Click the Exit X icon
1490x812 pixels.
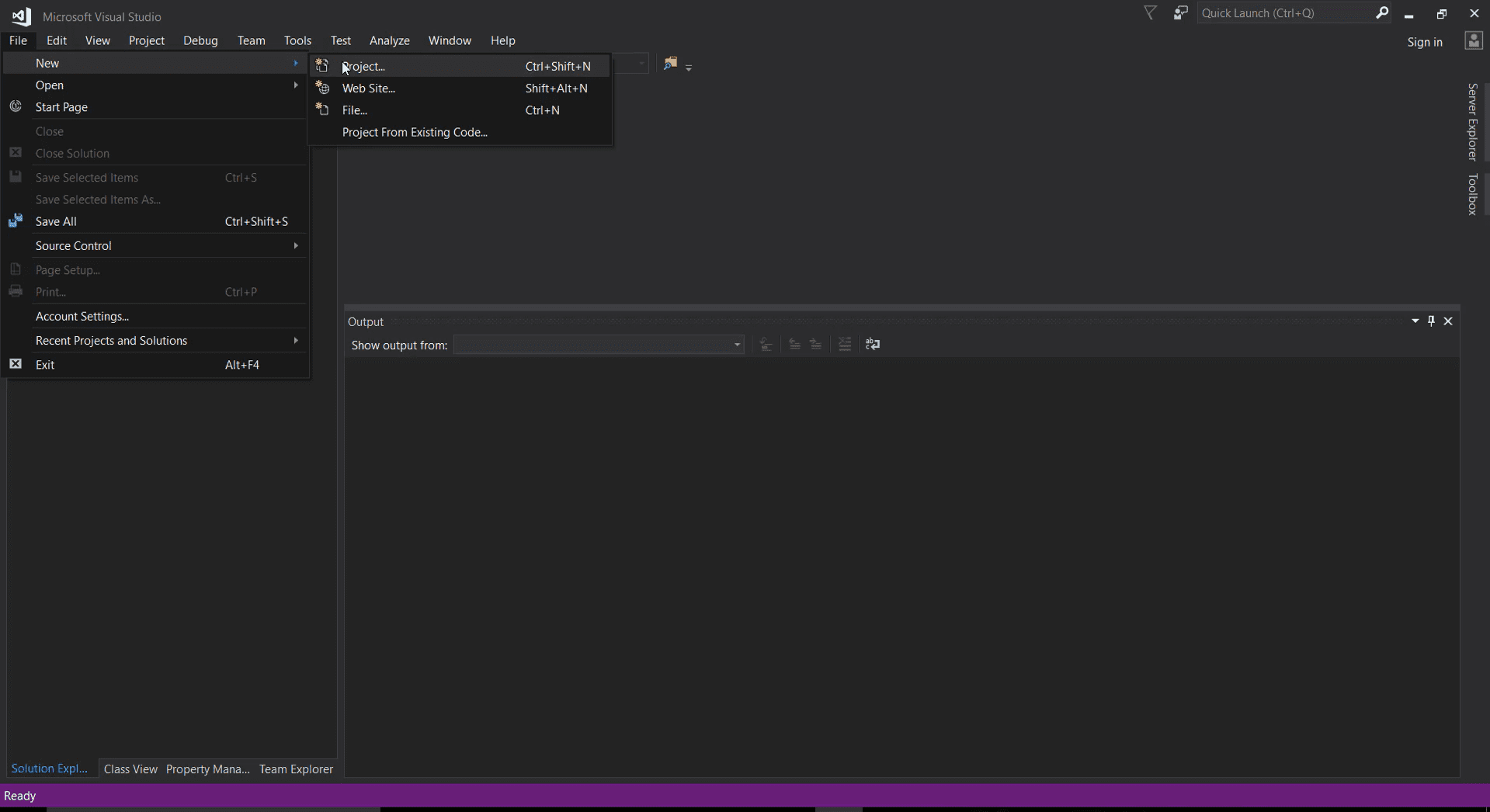[x=16, y=364]
